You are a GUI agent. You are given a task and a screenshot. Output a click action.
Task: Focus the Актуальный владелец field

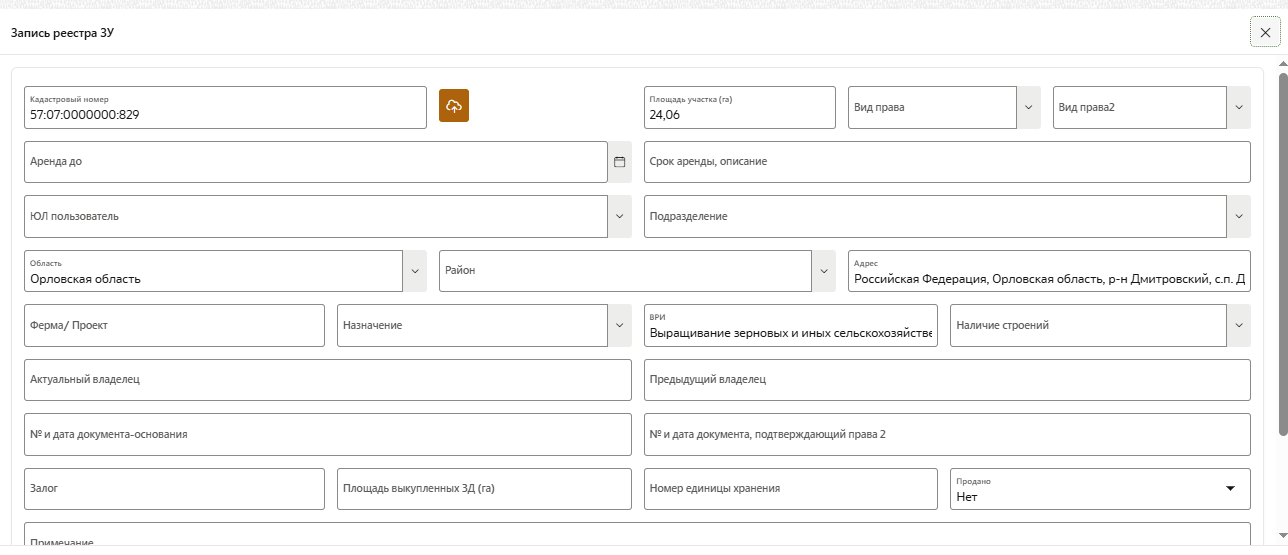327,380
